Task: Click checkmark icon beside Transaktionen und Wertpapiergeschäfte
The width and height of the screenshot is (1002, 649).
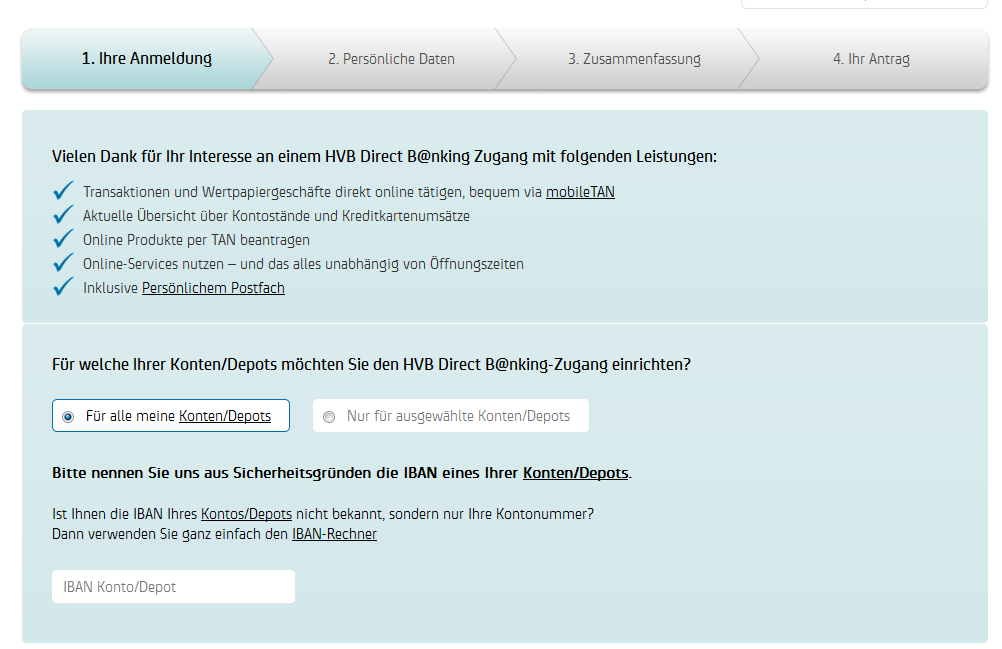Action: [x=63, y=190]
